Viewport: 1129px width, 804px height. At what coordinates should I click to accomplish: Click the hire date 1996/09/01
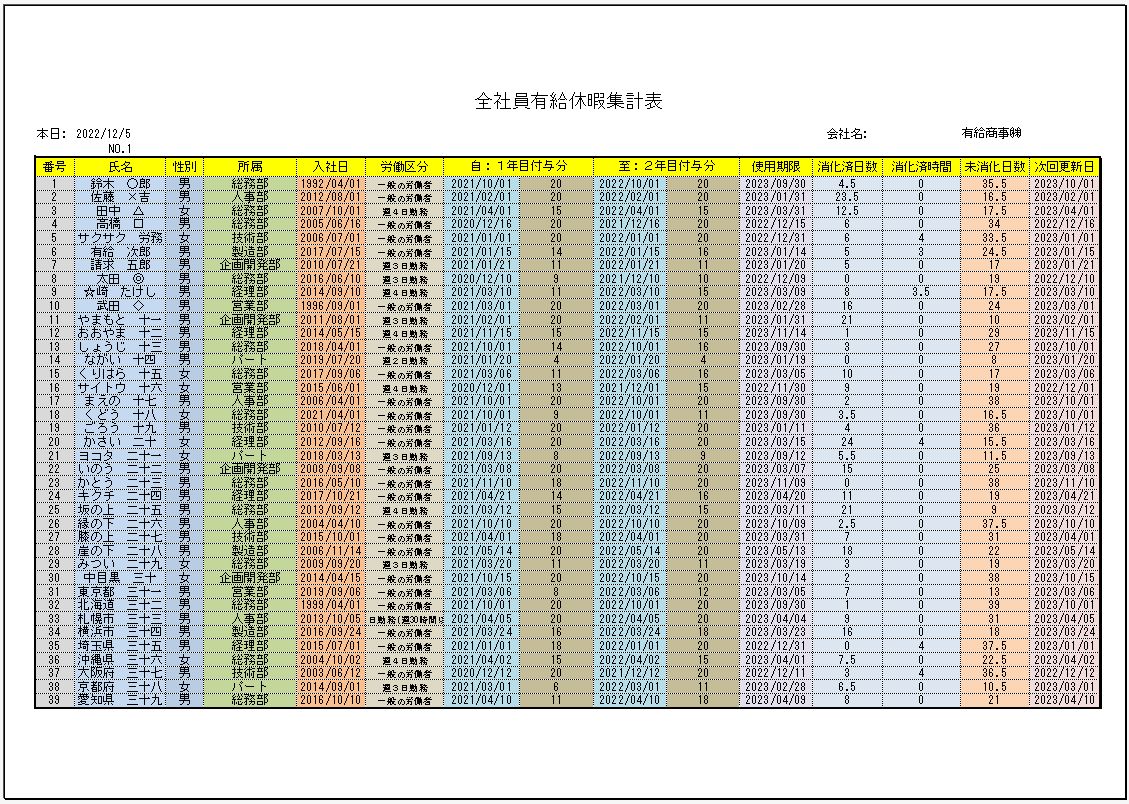(331, 305)
